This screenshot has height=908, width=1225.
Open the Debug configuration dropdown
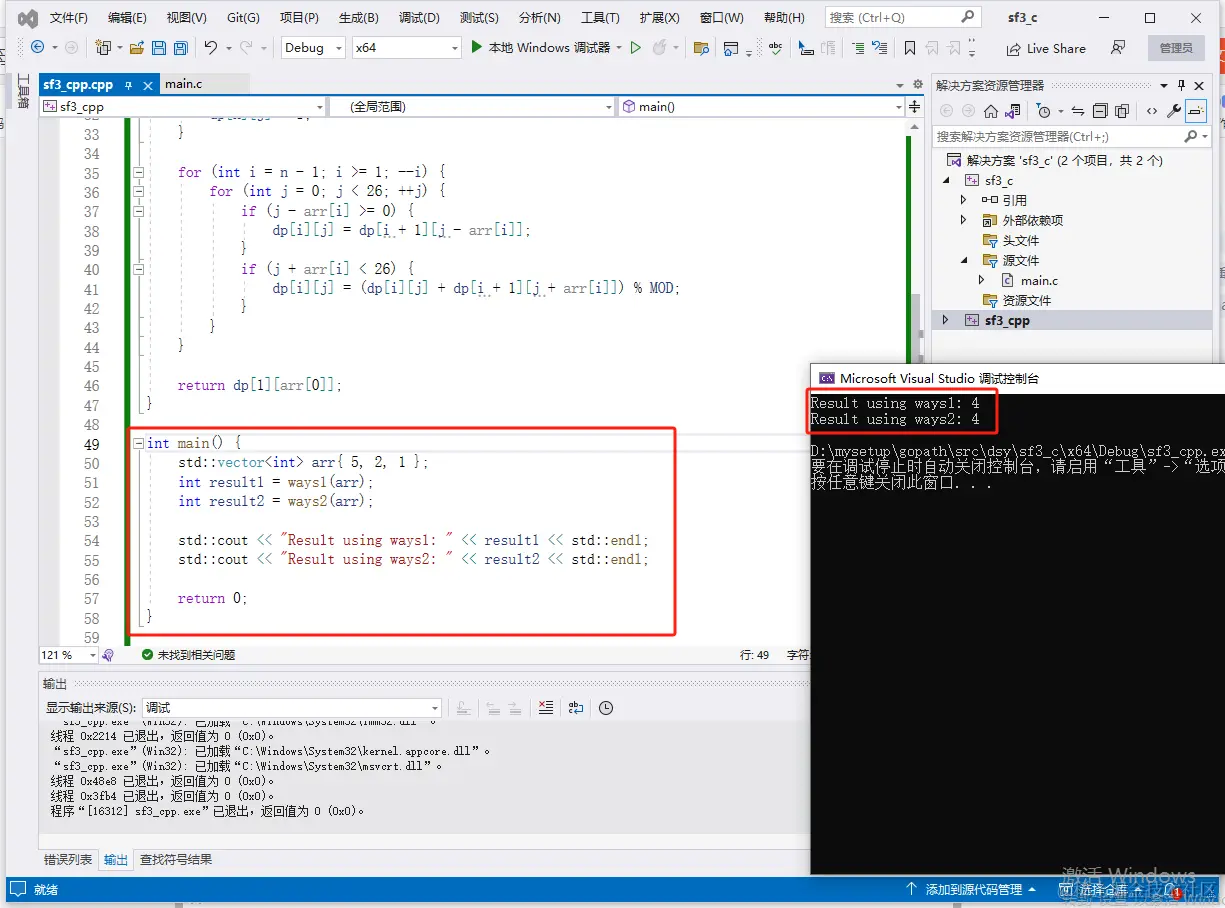pos(312,47)
